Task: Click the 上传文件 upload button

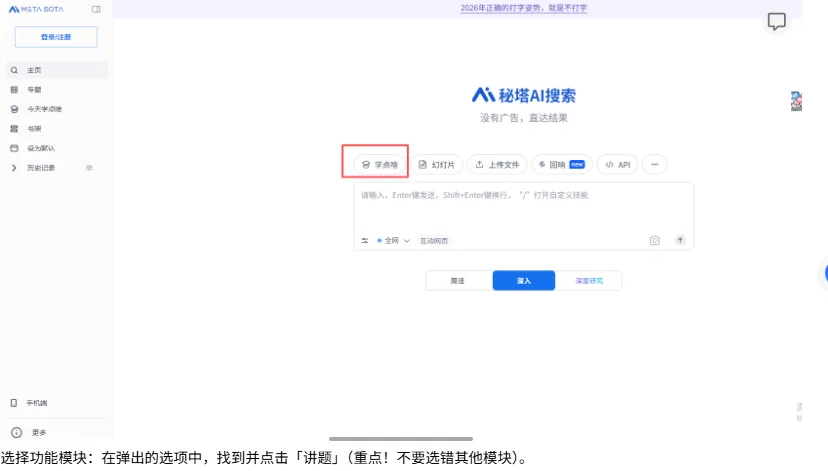Action: [x=497, y=165]
